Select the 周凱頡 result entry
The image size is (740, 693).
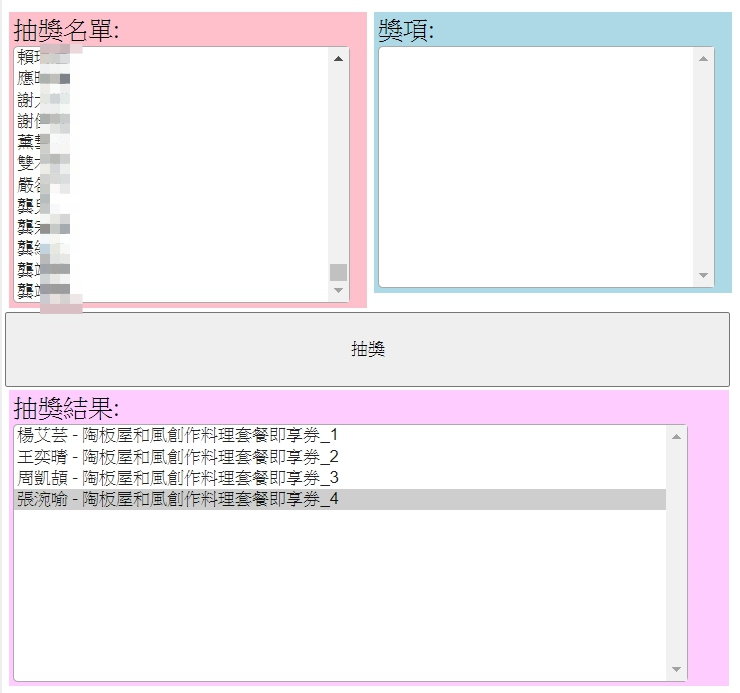[178, 478]
